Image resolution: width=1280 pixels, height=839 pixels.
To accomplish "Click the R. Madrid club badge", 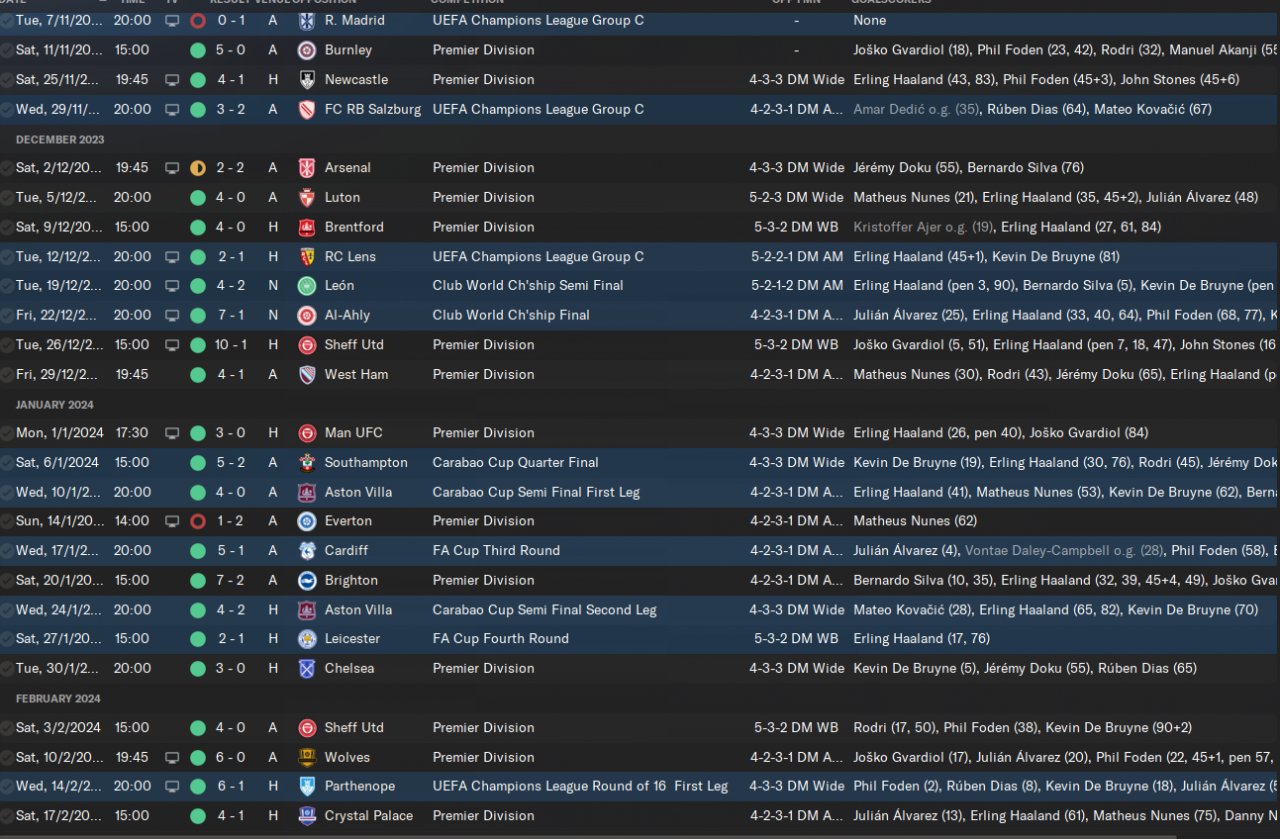I will (x=307, y=20).
